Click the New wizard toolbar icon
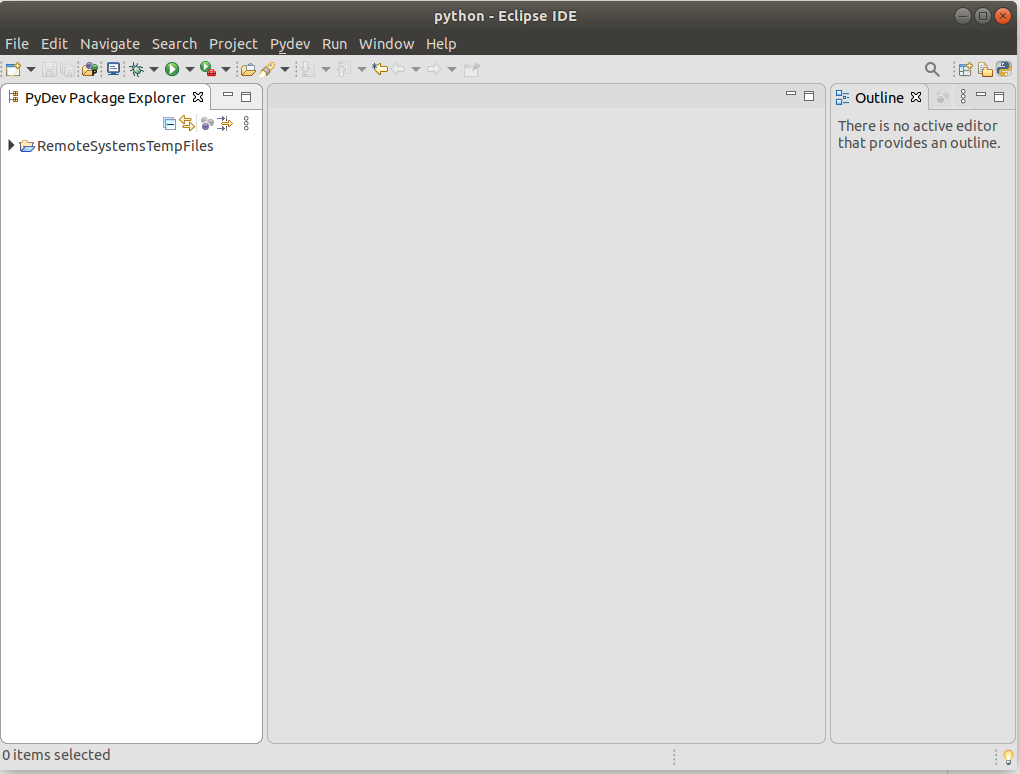 [x=13, y=69]
